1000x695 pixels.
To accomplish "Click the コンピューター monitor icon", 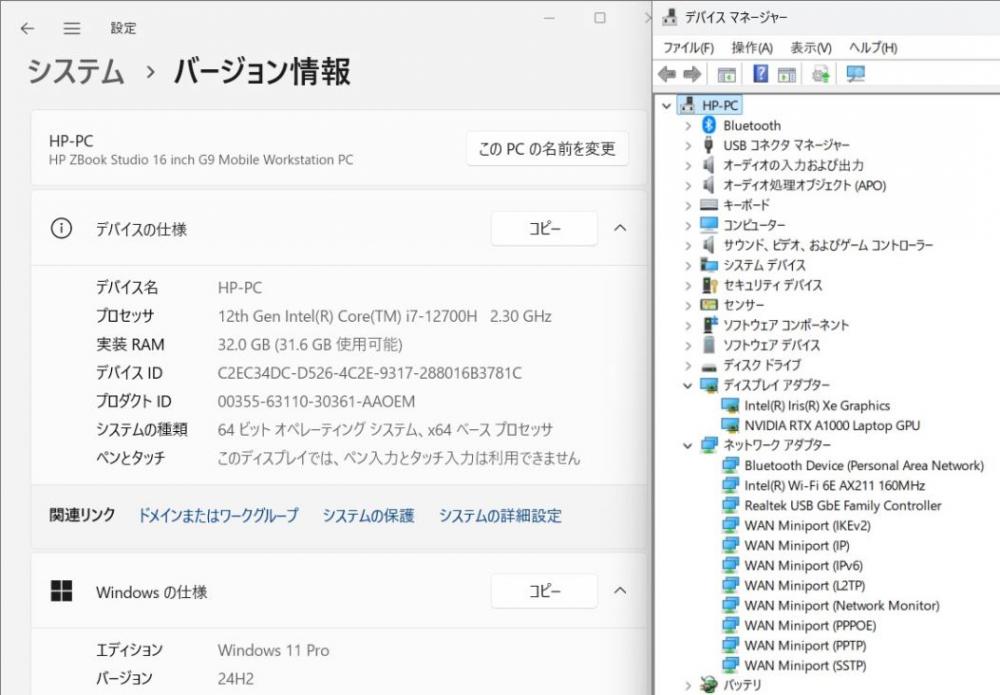I will pyautogui.click(x=709, y=224).
